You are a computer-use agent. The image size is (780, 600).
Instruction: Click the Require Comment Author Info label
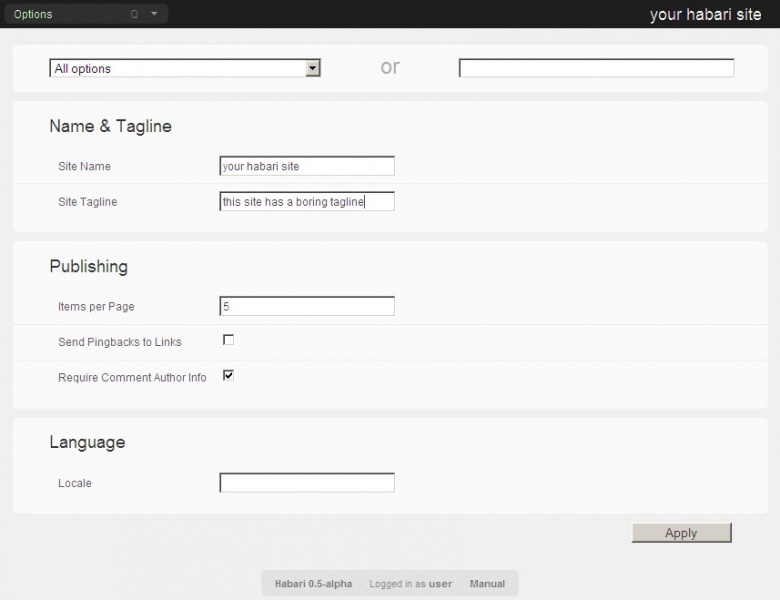(x=132, y=378)
